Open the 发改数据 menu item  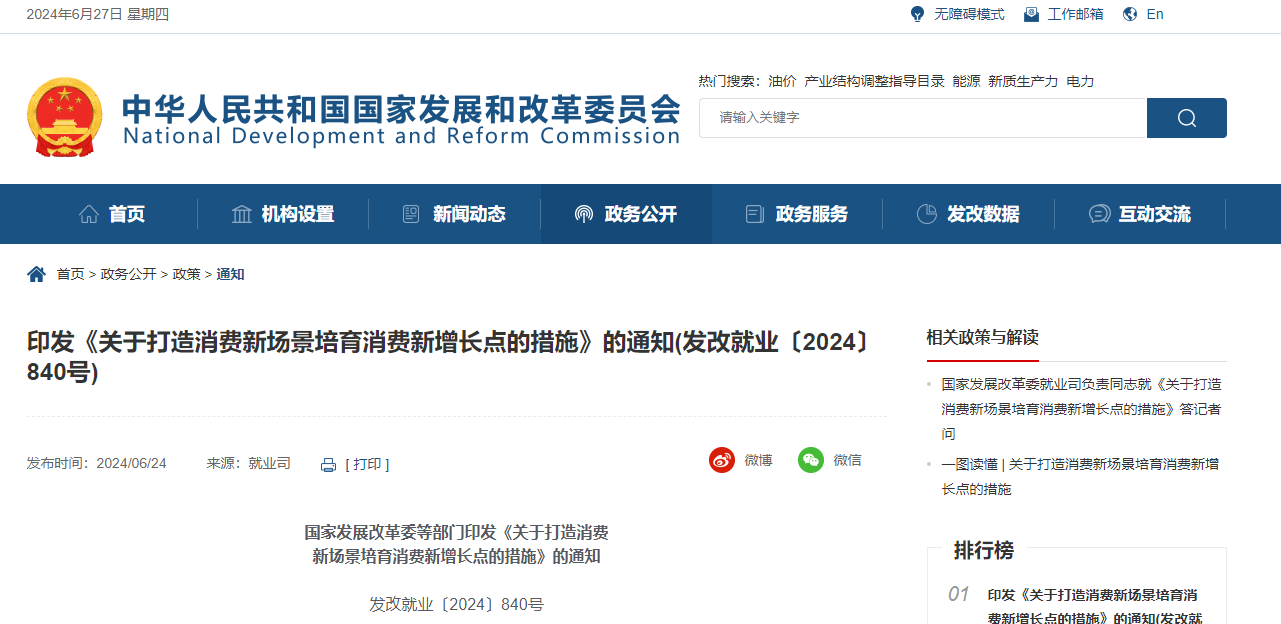click(x=983, y=214)
